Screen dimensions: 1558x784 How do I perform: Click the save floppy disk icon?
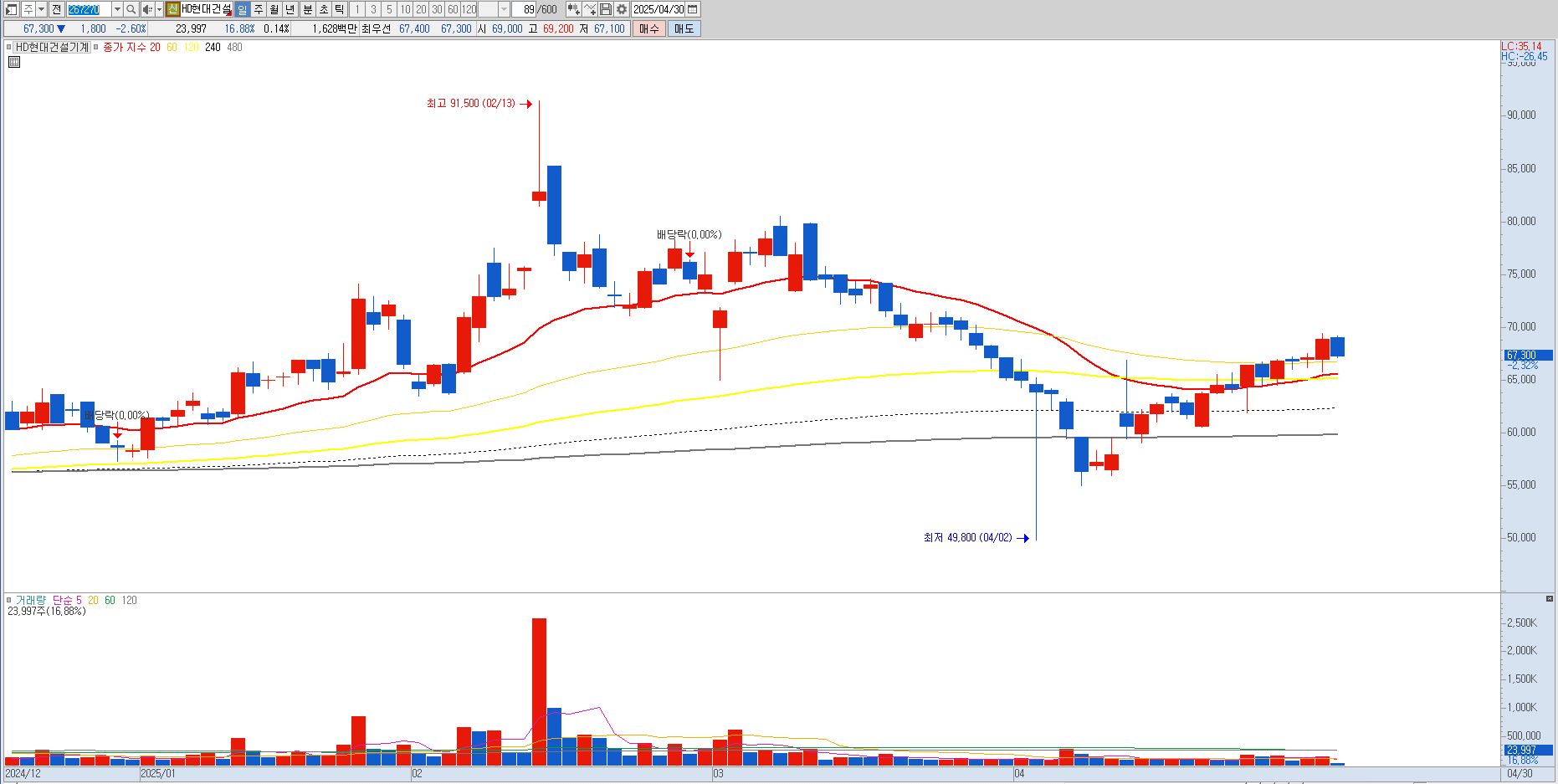(606, 9)
